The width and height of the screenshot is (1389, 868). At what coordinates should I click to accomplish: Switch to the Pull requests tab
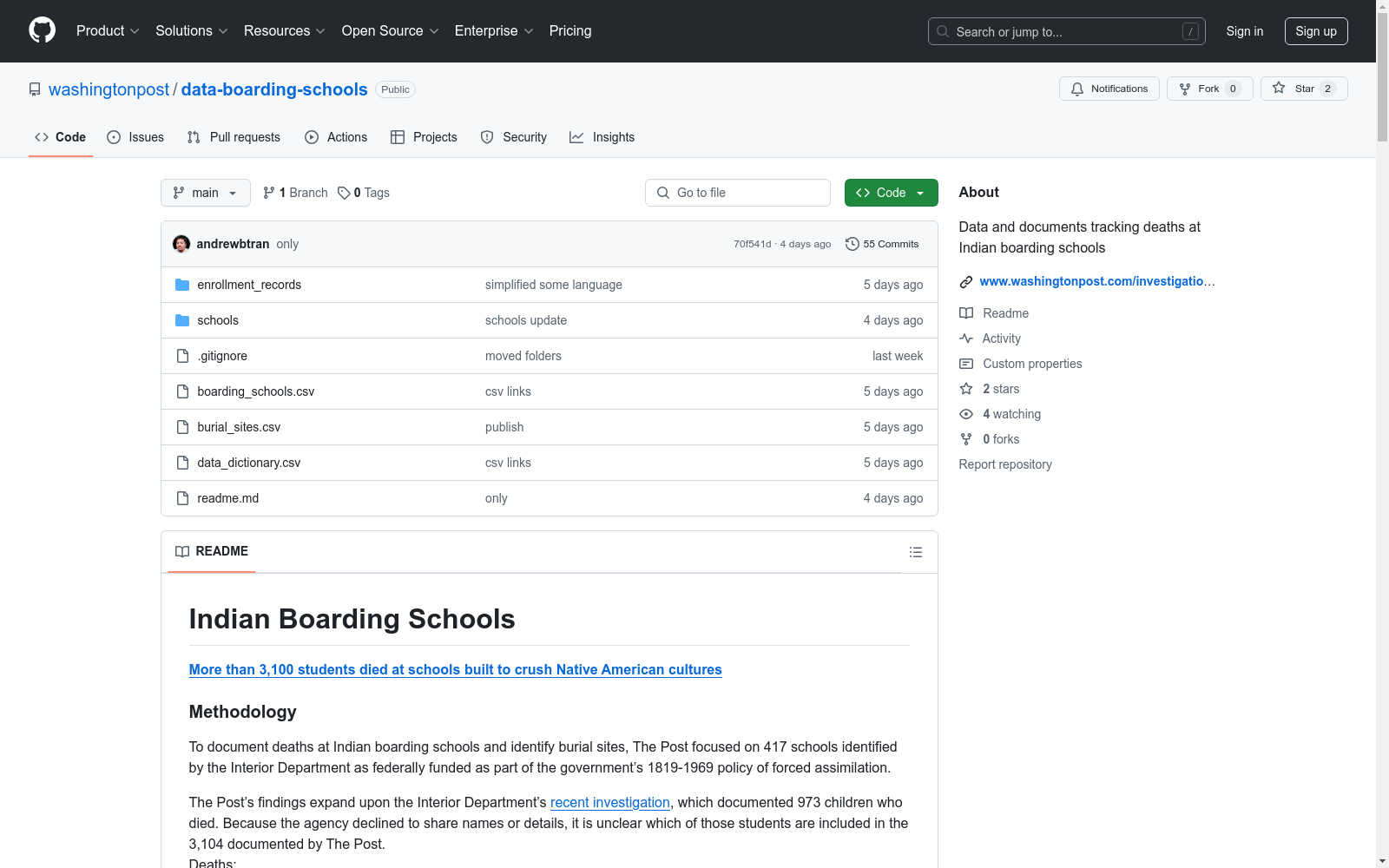234,137
